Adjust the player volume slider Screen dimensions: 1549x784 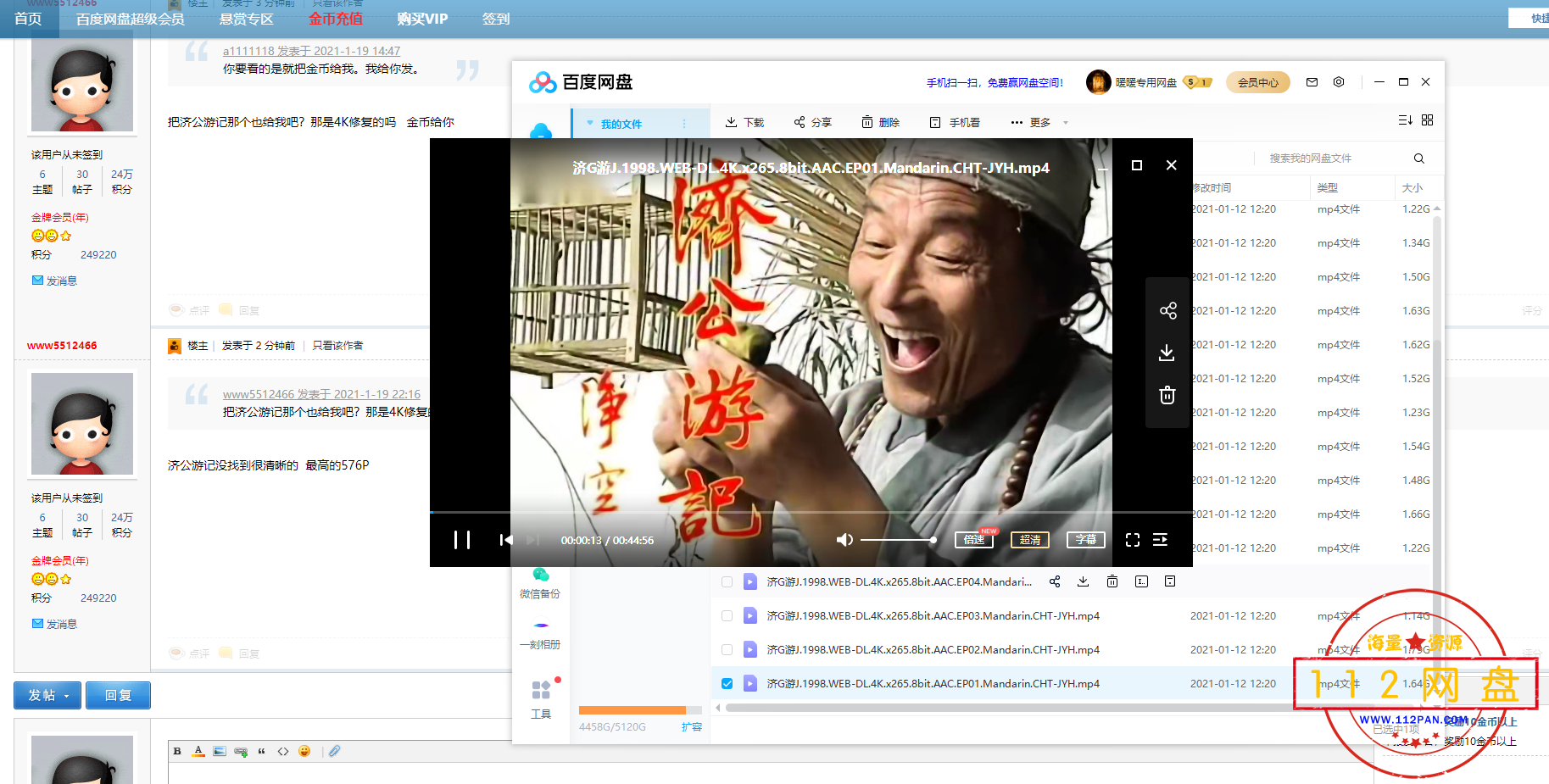(898, 540)
